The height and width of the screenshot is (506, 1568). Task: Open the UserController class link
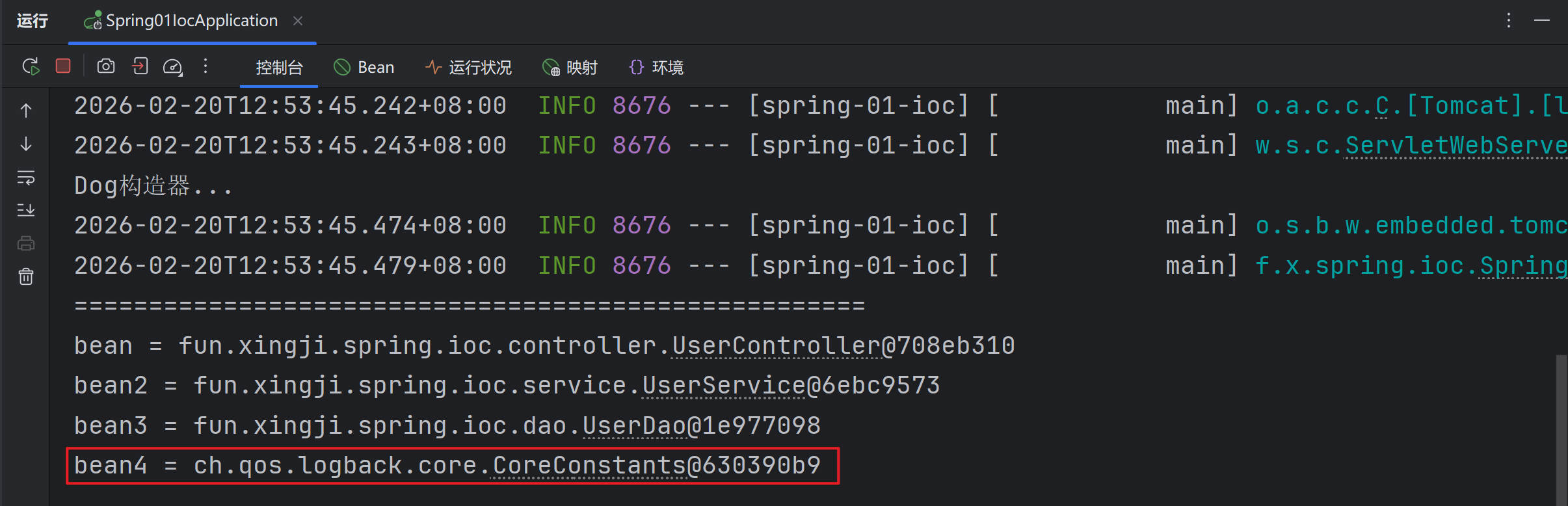776,346
